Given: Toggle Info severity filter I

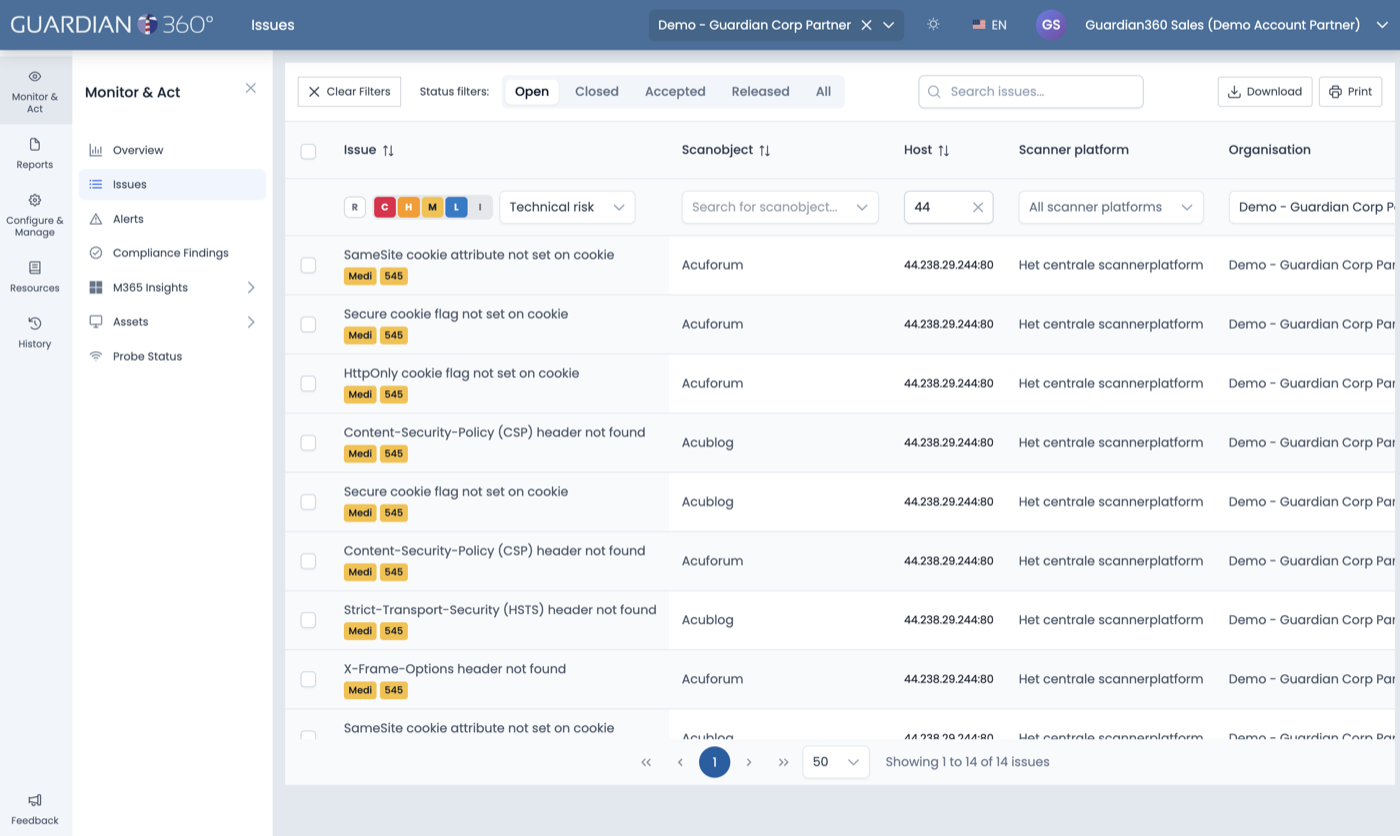Looking at the screenshot, I should [480, 207].
